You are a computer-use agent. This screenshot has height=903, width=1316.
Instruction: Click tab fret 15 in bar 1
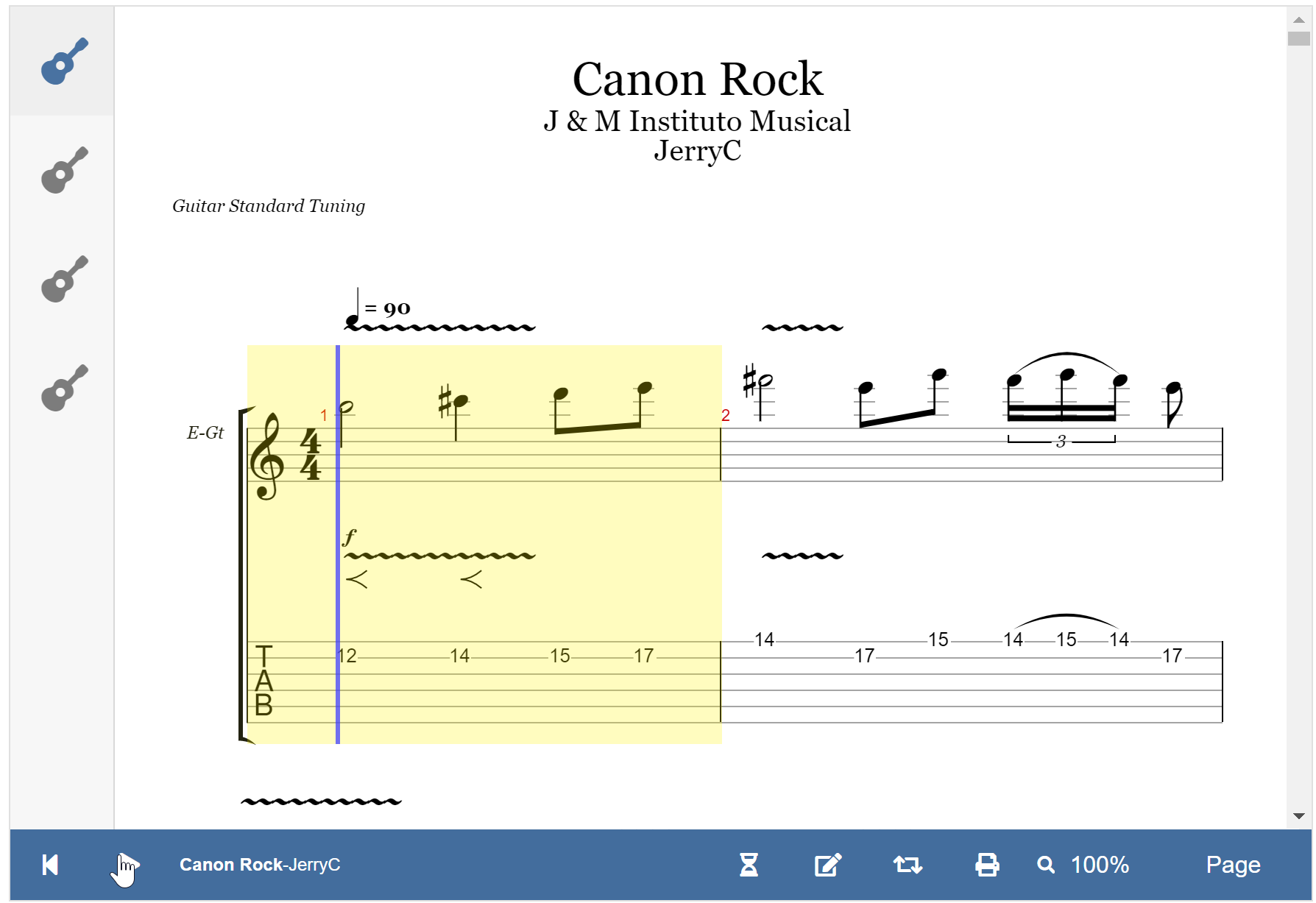(x=560, y=656)
